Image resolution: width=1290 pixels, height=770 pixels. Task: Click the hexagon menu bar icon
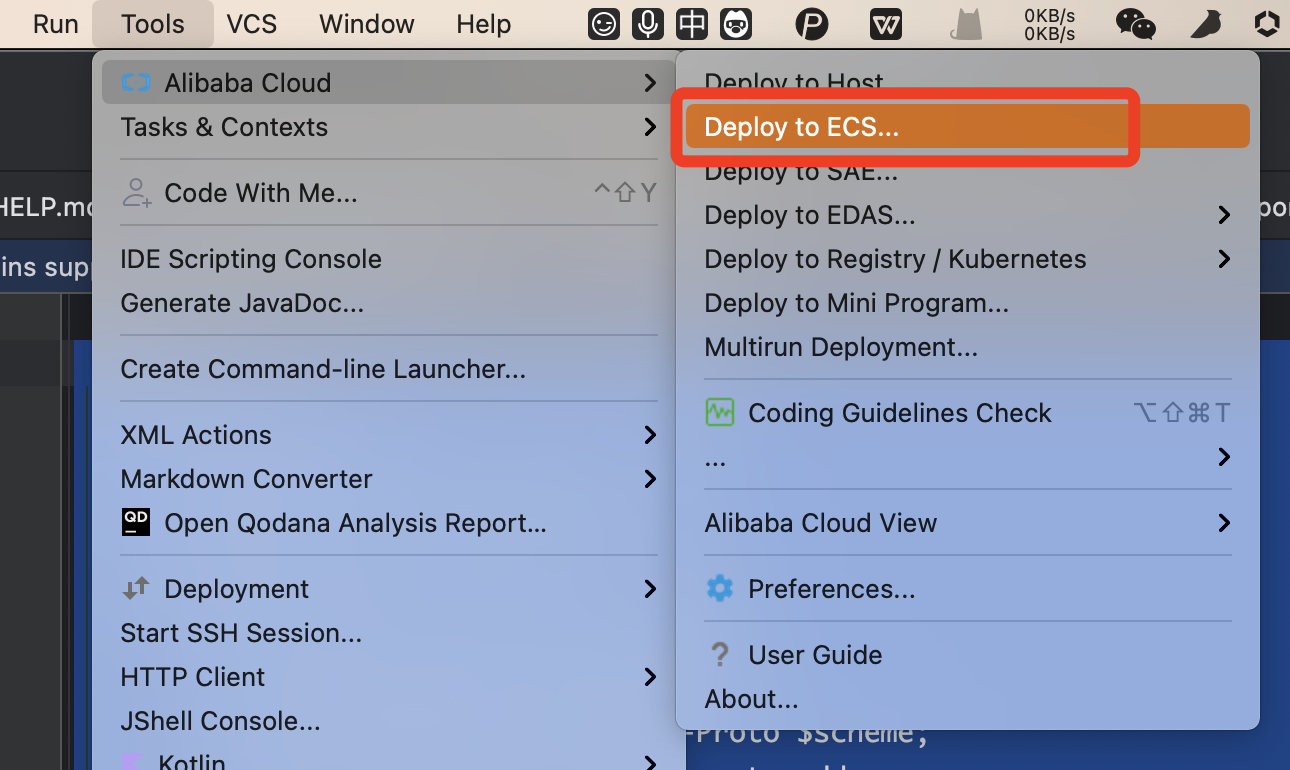1267,24
